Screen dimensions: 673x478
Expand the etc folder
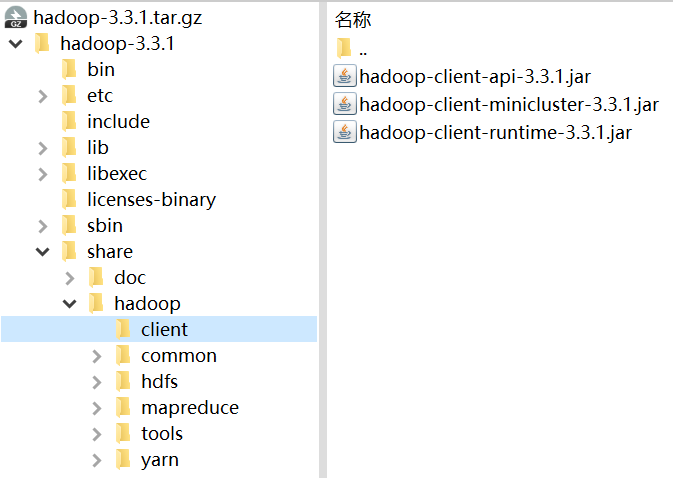point(43,96)
